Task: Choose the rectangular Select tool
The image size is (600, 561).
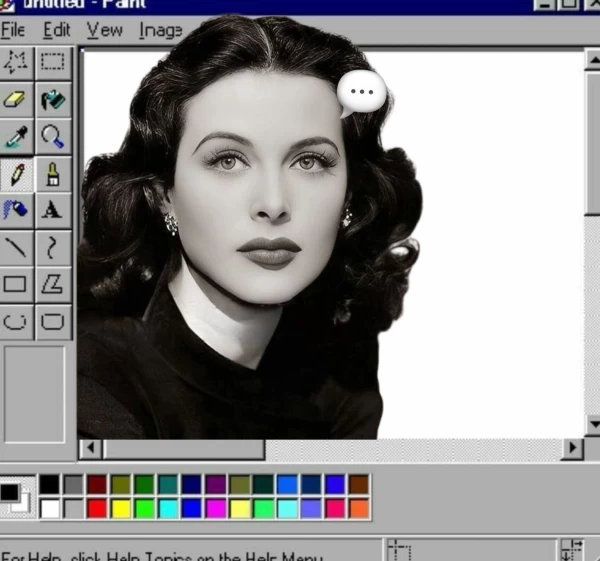Action: 53,62
